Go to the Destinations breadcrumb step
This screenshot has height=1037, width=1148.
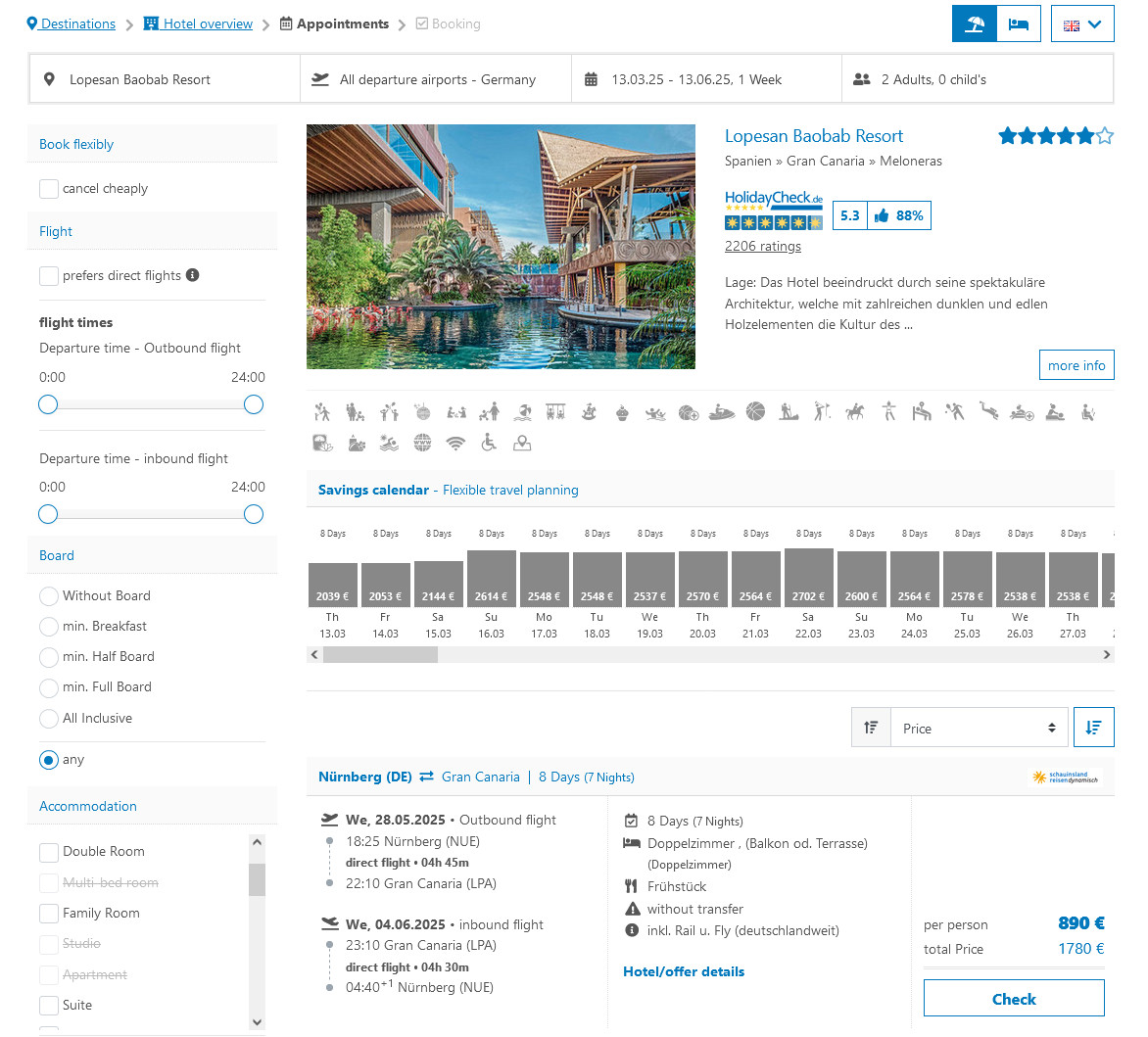pos(72,24)
